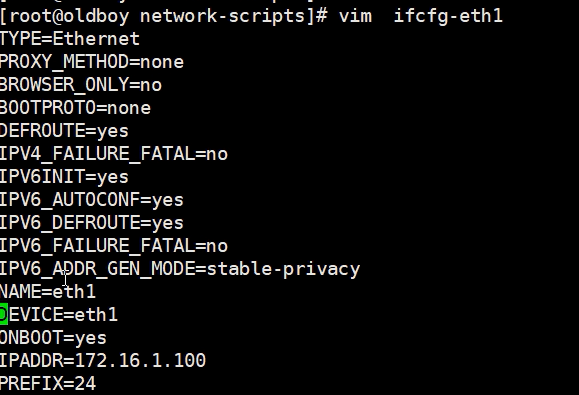
Task: Place cursor on DEFROUTE=yes line
Action: tap(64, 131)
